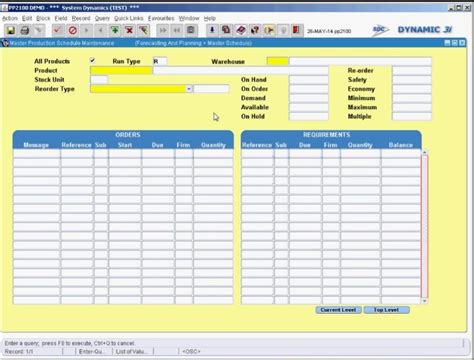Click the Economy value field
This screenshot has height=360, width=474.
pyautogui.click(x=412, y=89)
